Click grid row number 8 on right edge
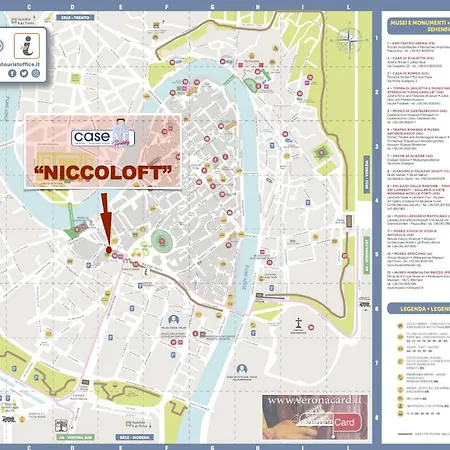 (377, 417)
